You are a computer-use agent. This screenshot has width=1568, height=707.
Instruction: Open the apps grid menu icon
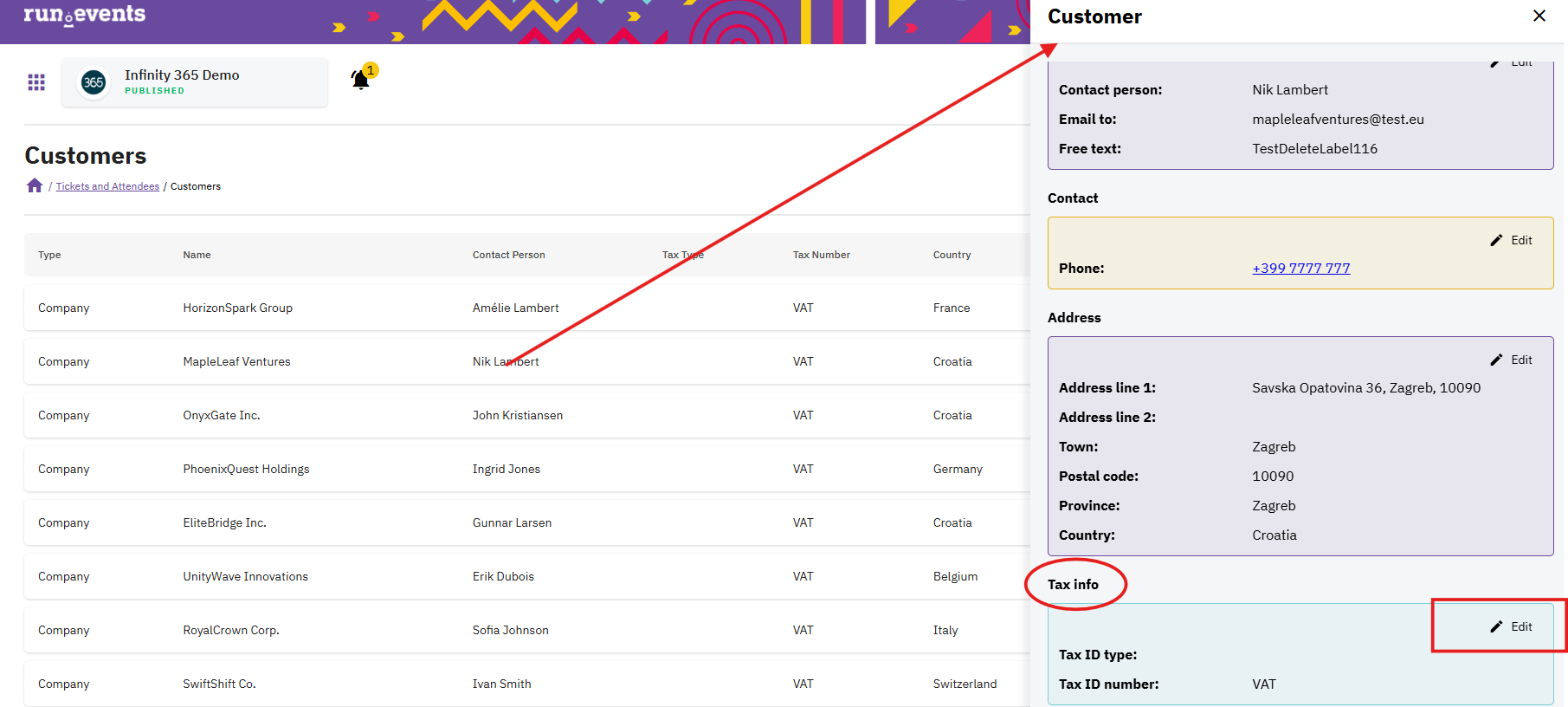(36, 82)
